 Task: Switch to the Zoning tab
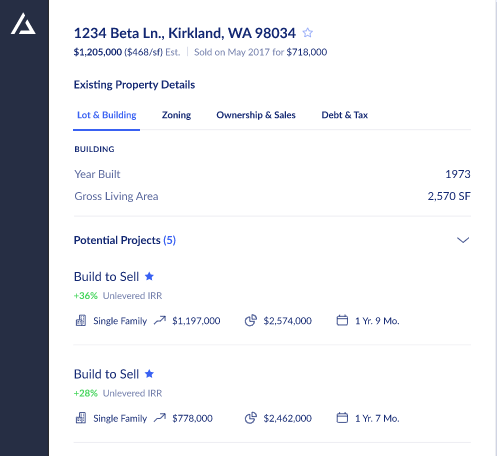tap(176, 115)
